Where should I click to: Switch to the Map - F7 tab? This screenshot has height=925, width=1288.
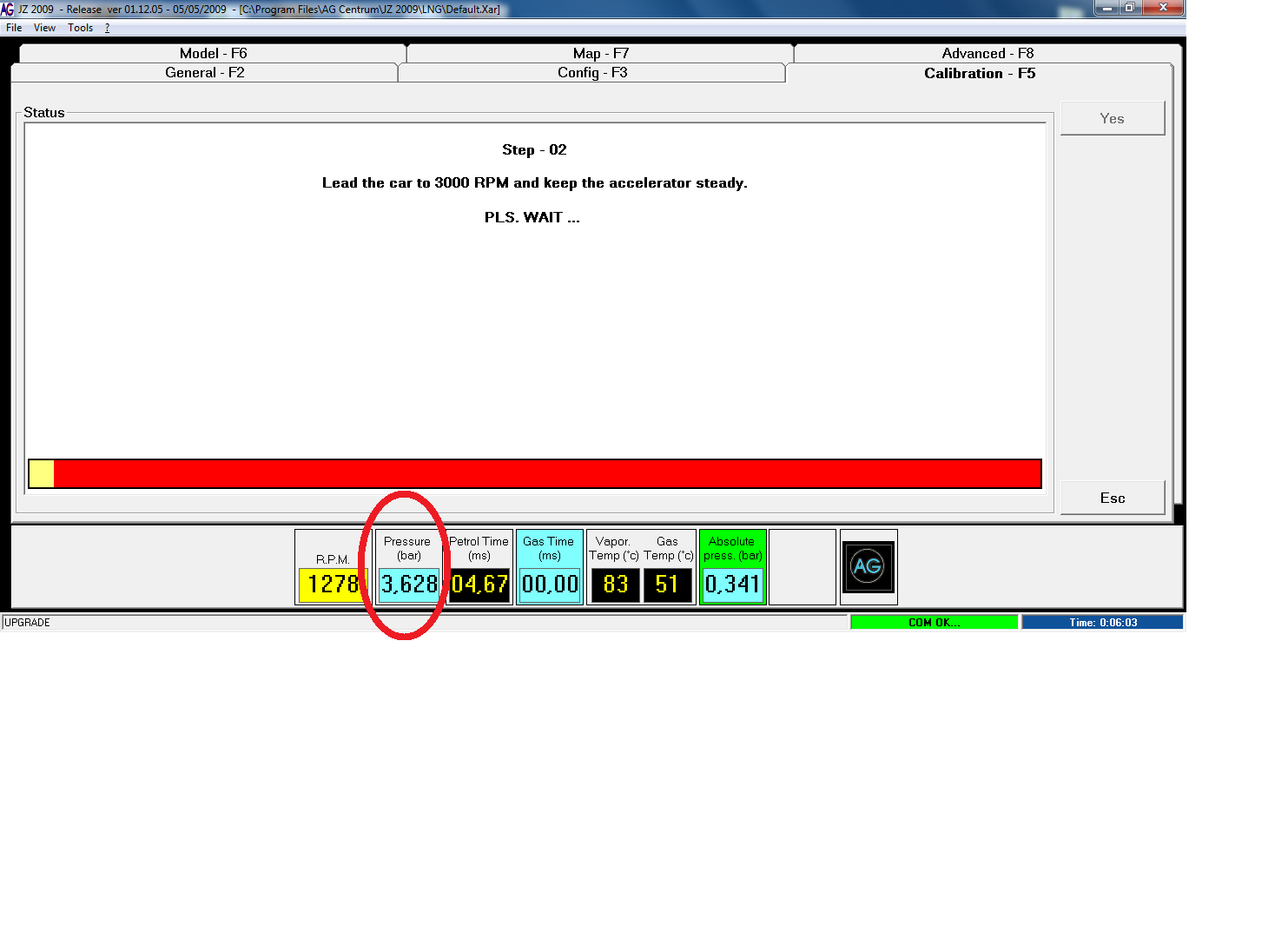point(600,54)
